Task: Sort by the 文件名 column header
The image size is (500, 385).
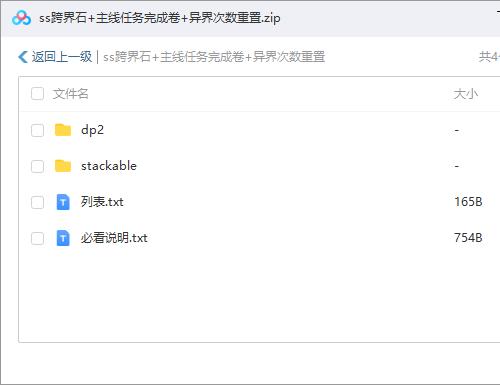Action: click(x=70, y=94)
